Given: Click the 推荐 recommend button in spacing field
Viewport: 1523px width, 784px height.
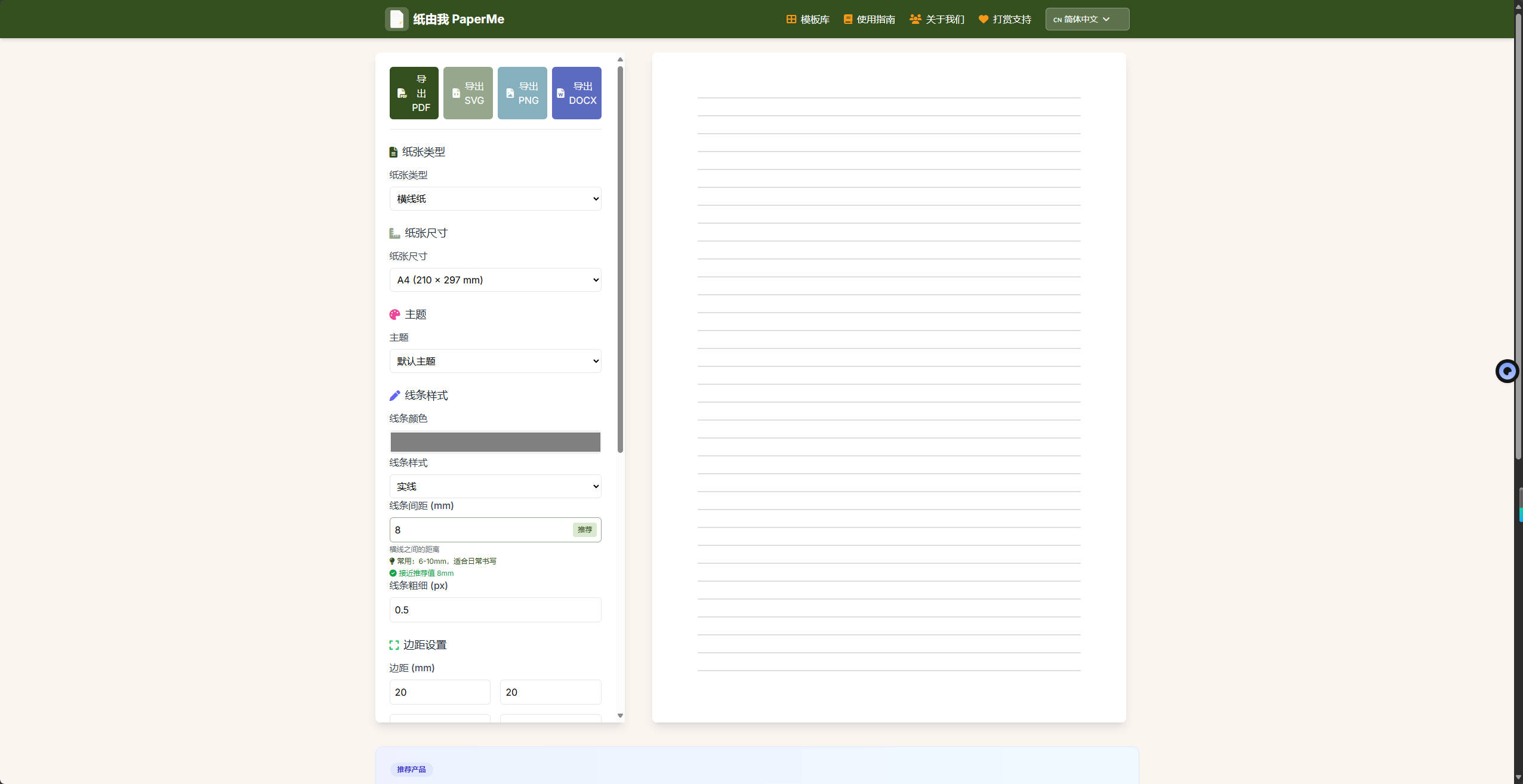Looking at the screenshot, I should (584, 530).
